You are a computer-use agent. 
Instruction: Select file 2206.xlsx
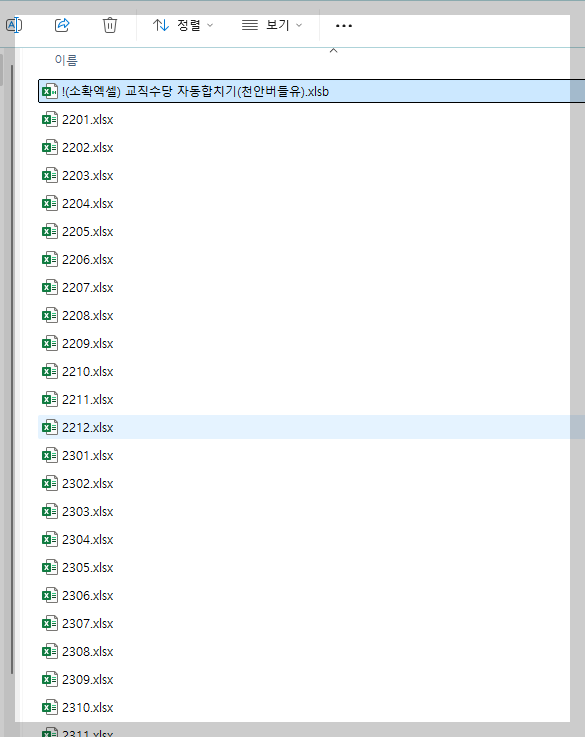pos(87,259)
